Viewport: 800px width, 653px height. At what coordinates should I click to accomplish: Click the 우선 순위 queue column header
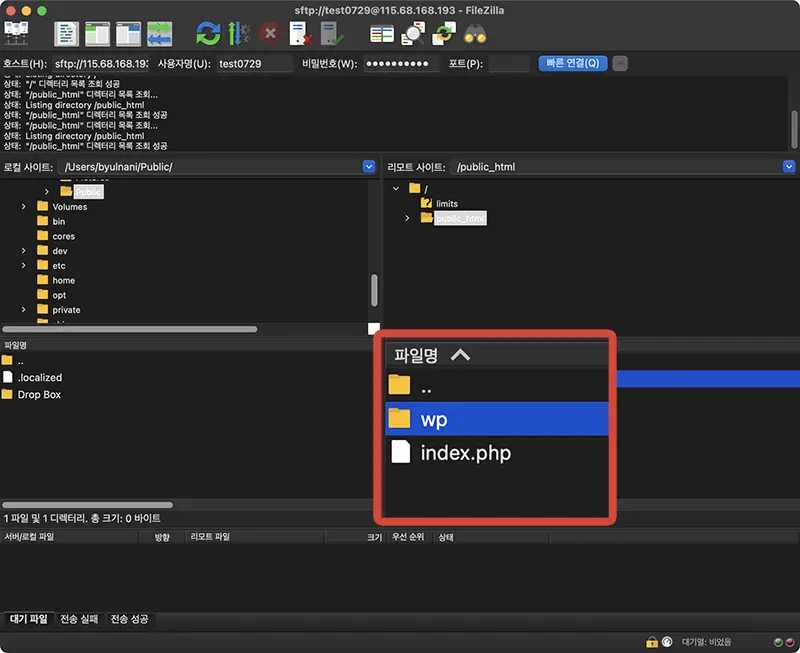[x=408, y=537]
